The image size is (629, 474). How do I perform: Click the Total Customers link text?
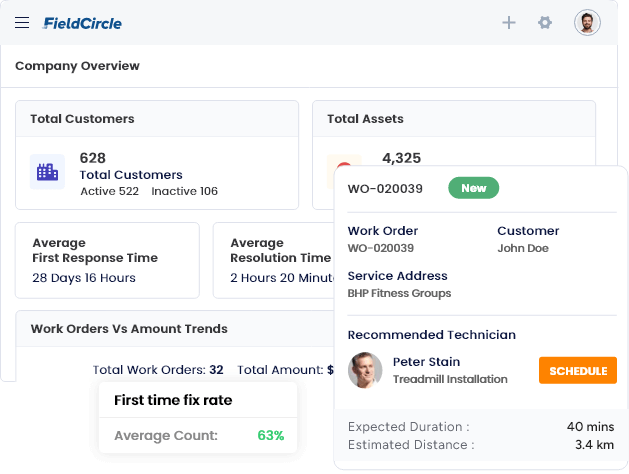[x=131, y=175]
